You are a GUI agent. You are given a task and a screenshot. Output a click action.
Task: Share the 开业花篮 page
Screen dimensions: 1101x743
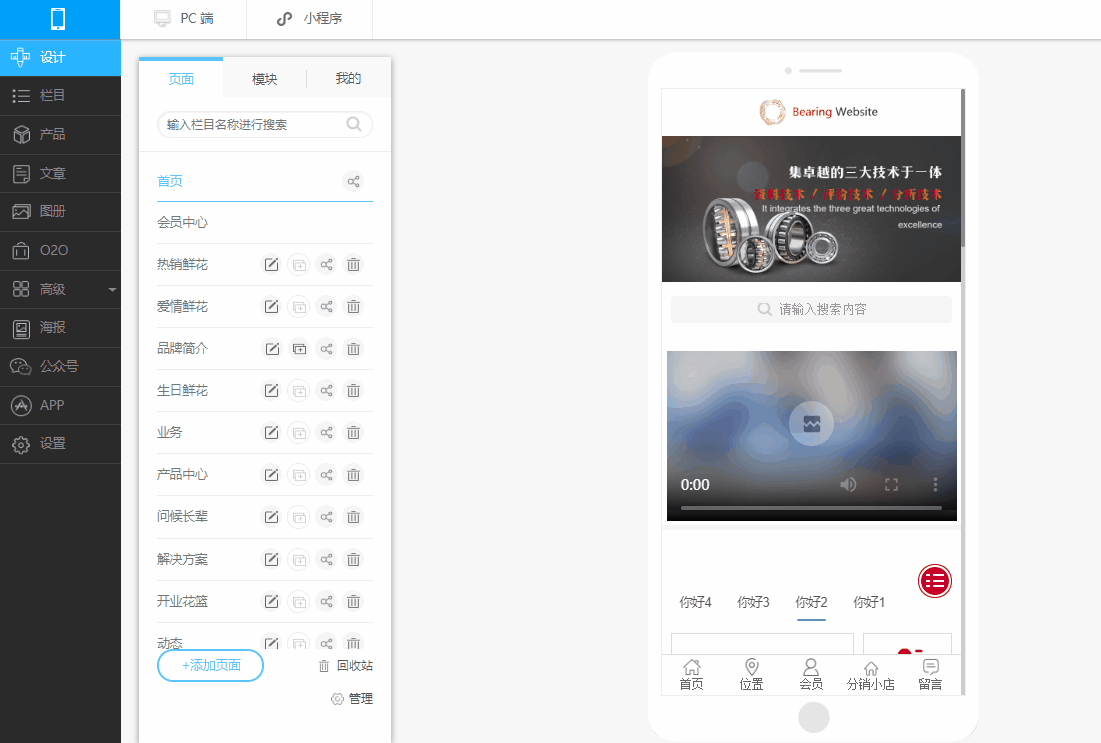[x=327, y=602]
